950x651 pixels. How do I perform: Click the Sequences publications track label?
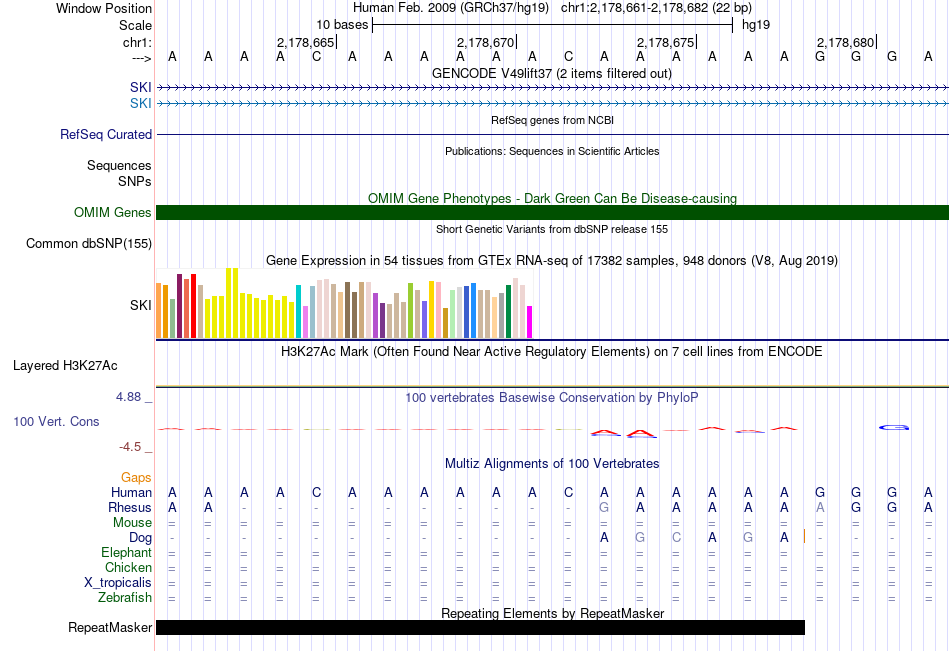click(x=119, y=165)
